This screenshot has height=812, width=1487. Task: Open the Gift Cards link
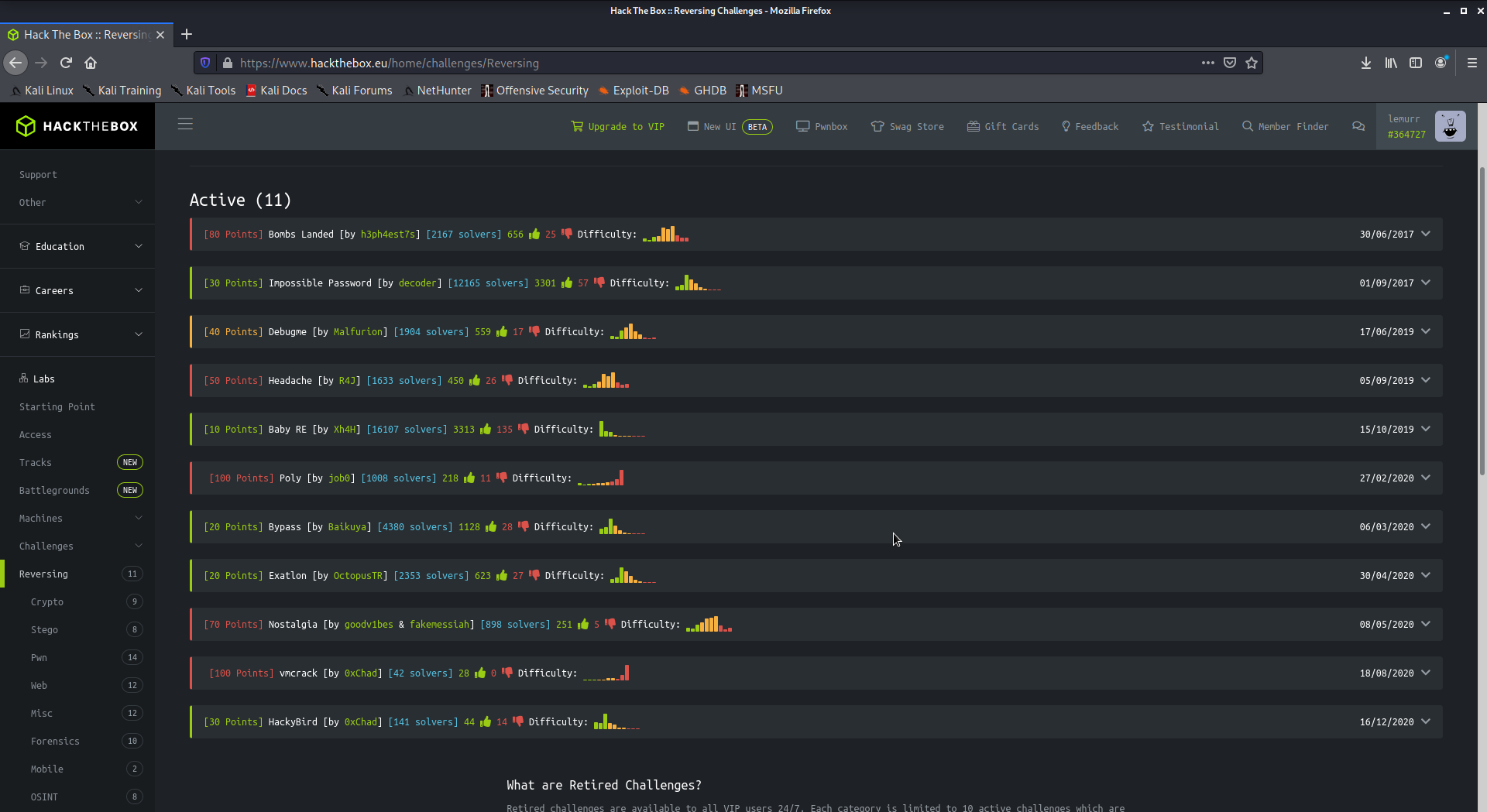pos(1003,126)
